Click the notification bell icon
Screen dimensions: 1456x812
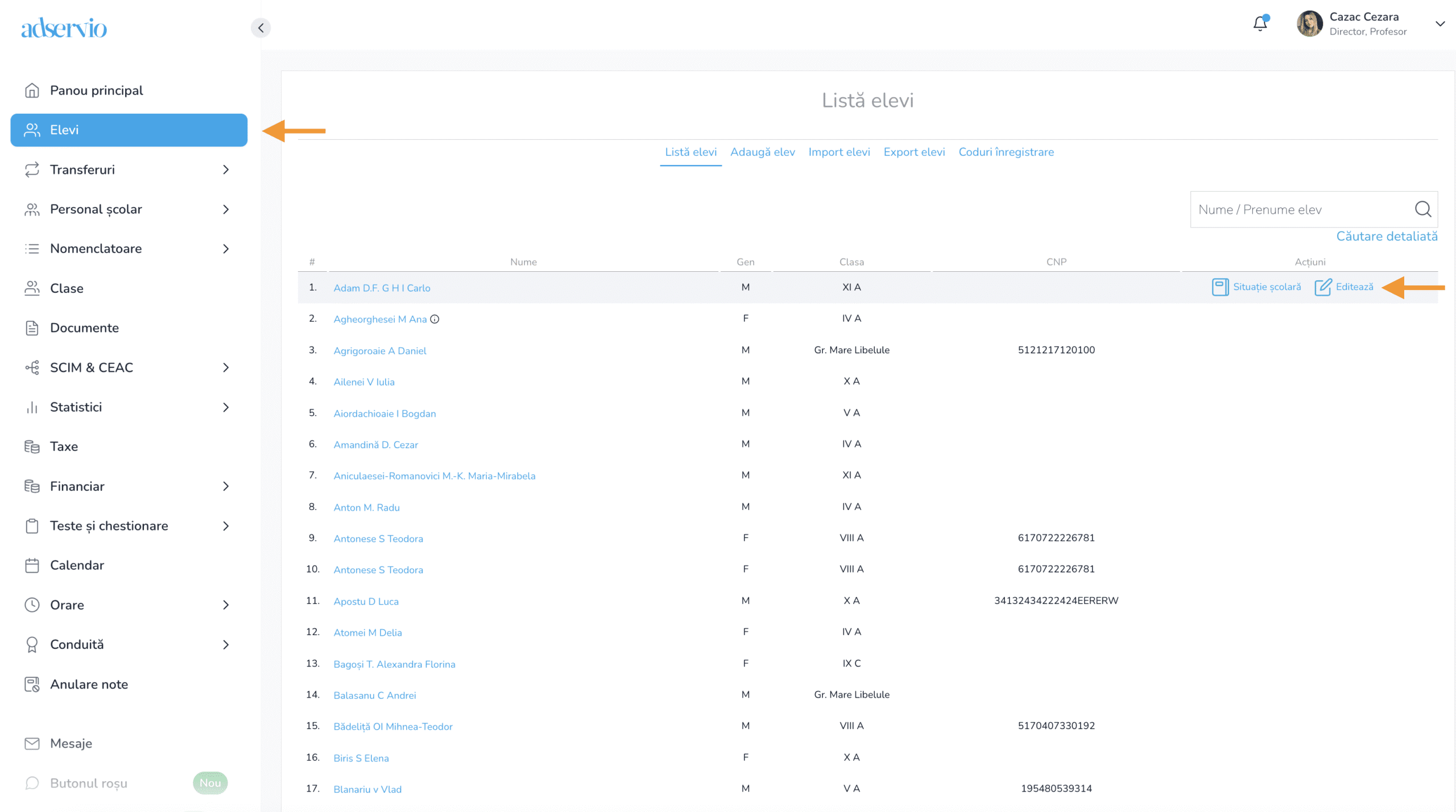1260,24
